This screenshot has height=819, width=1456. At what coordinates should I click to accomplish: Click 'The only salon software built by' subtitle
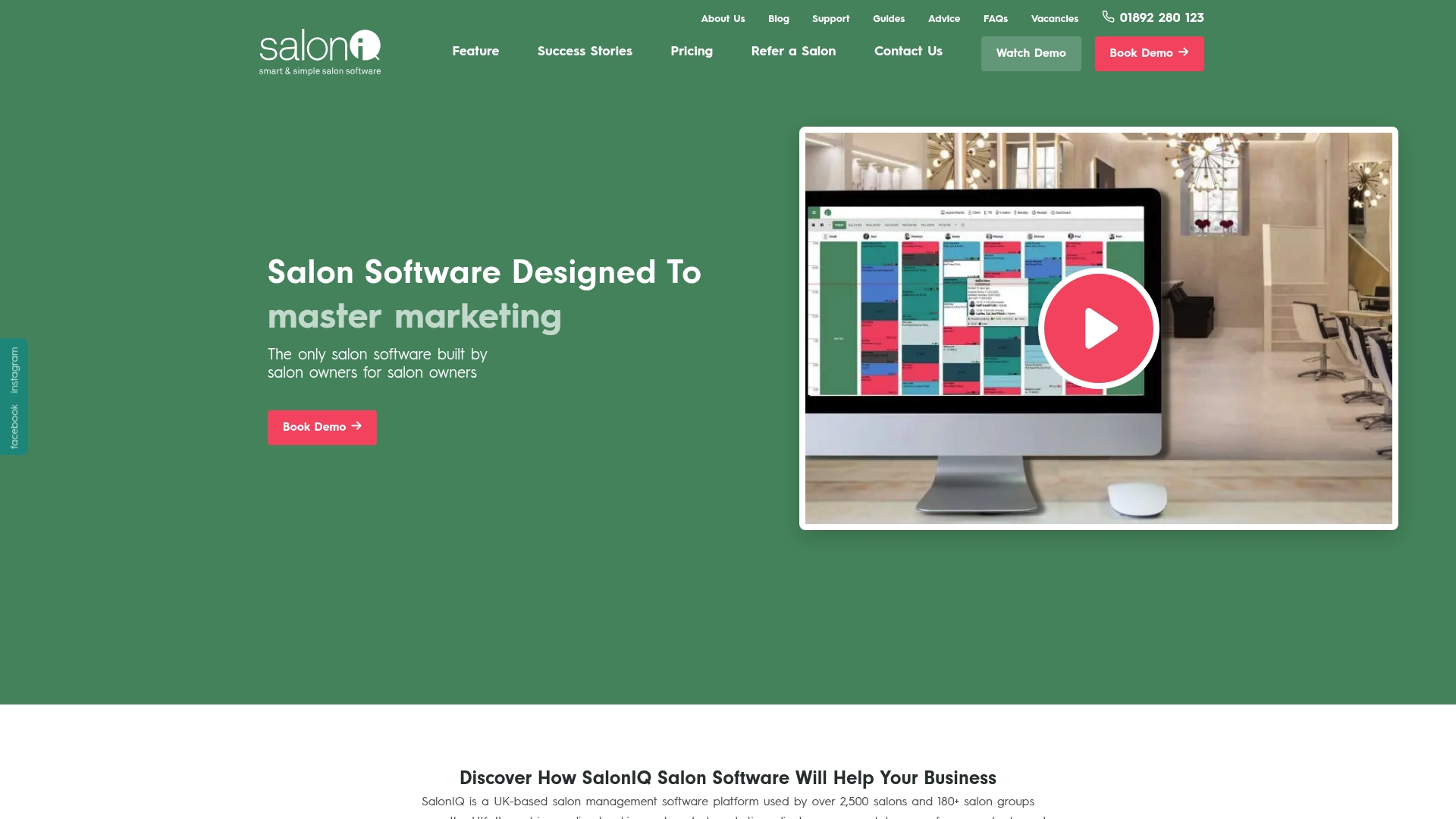(378, 355)
